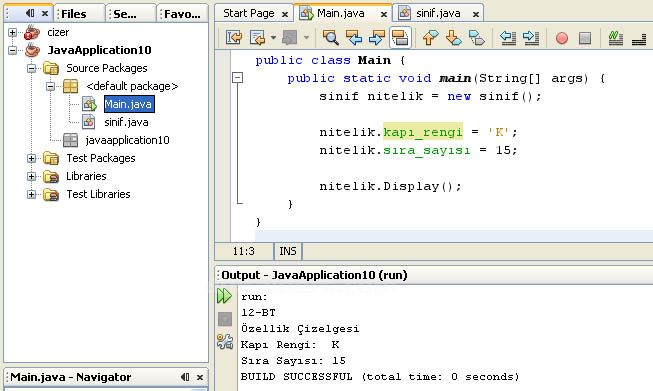
Task: Select the Main.java editor tab
Action: point(341,13)
